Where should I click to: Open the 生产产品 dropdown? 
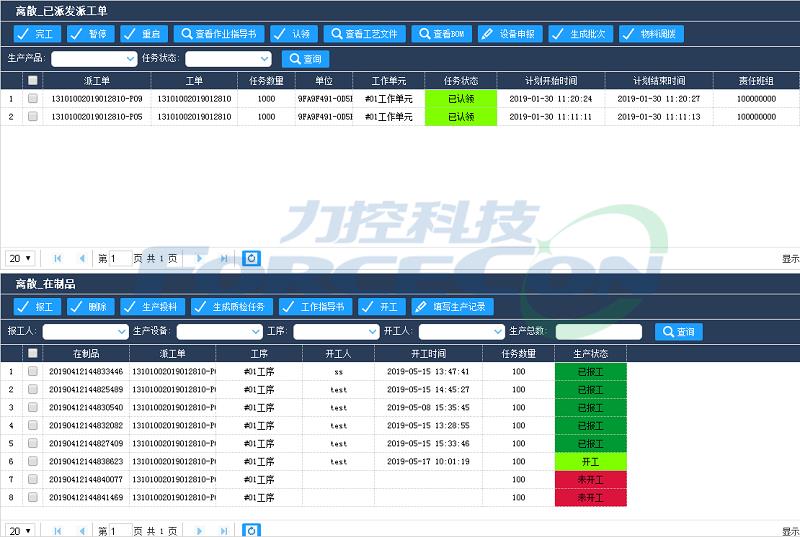[x=94, y=59]
